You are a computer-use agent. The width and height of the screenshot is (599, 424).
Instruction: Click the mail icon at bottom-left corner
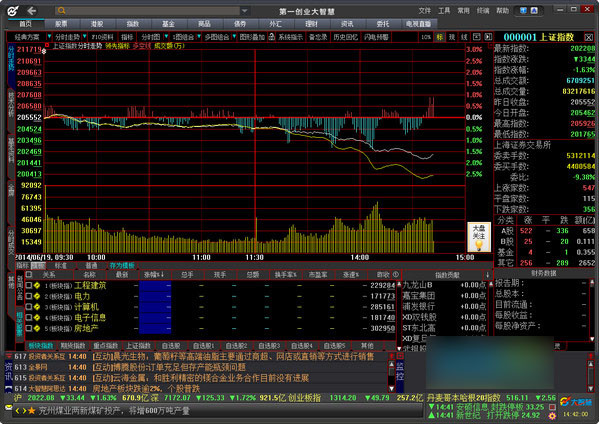(x=8, y=408)
